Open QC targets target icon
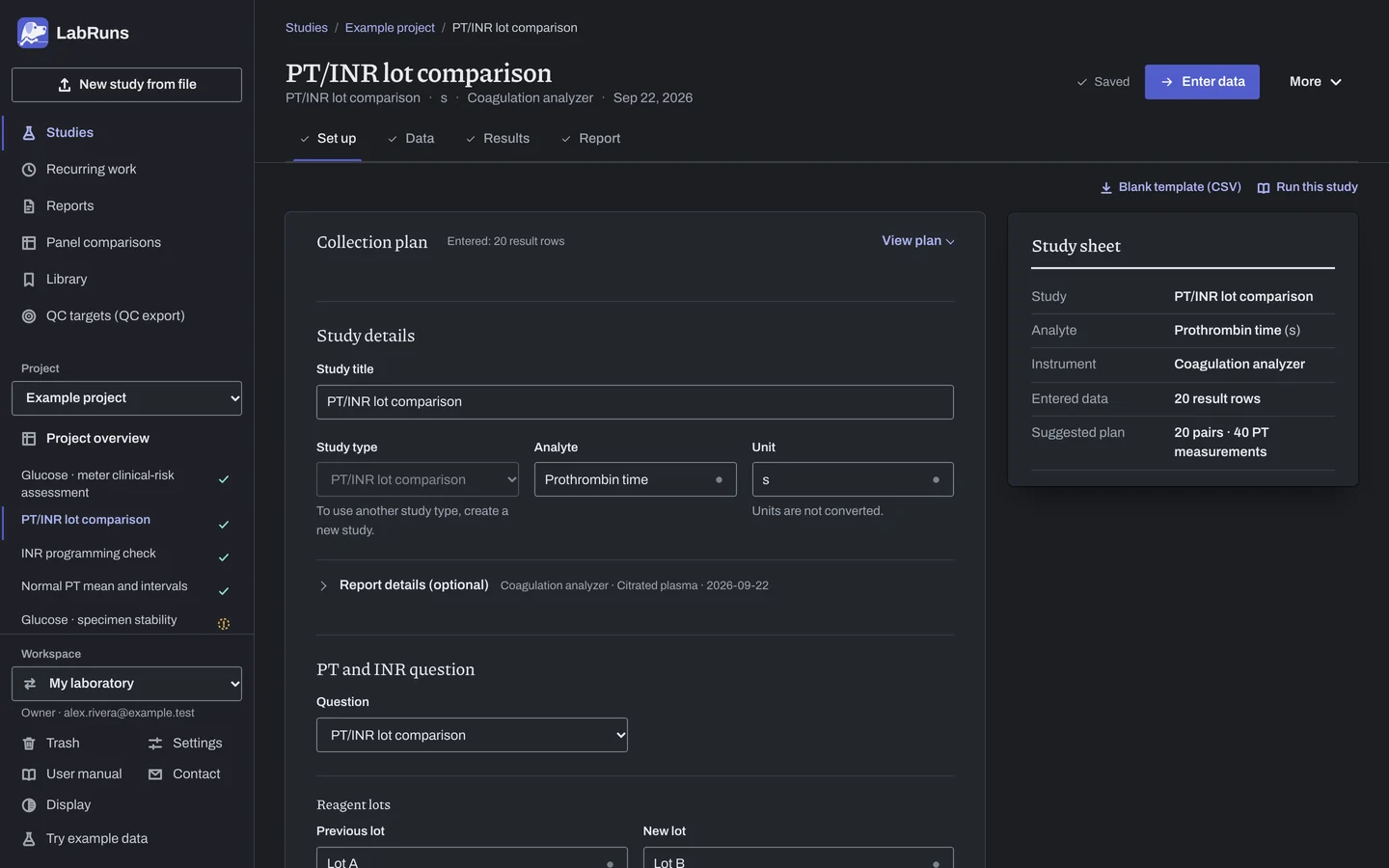Image resolution: width=1389 pixels, height=868 pixels. [29, 316]
